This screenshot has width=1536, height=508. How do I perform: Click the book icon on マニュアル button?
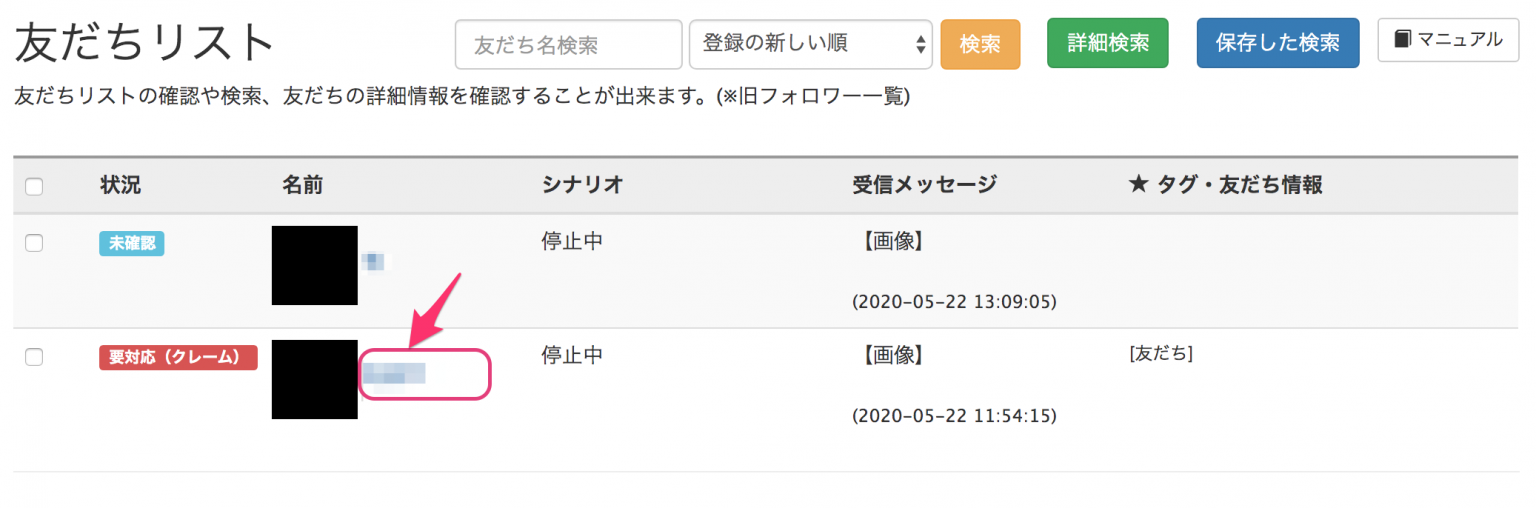[1403, 39]
